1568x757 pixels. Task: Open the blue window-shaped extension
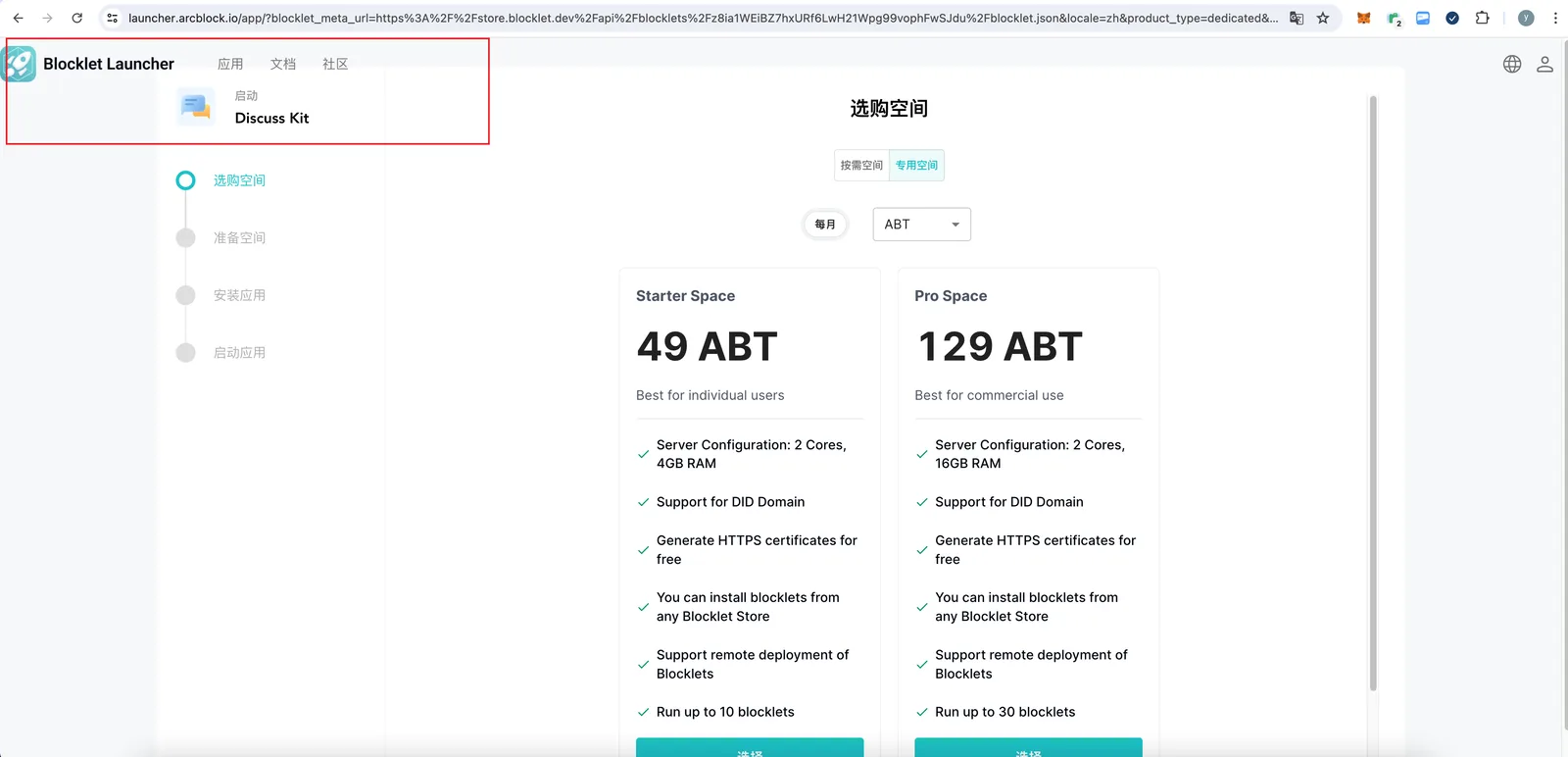(x=1423, y=18)
